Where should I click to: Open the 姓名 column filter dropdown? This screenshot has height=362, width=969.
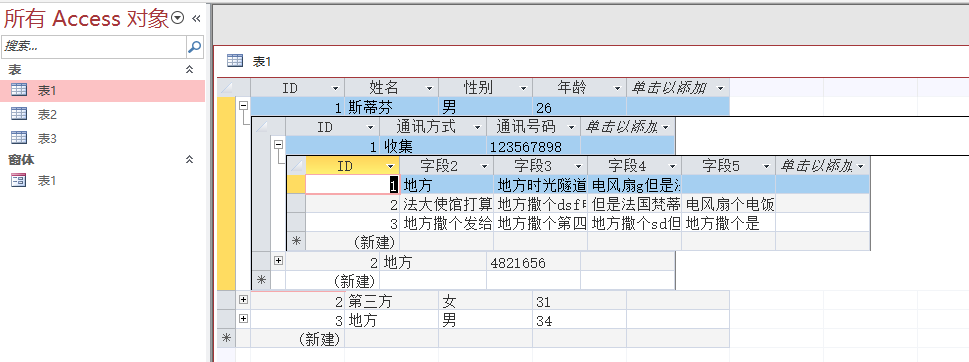[x=429, y=88]
